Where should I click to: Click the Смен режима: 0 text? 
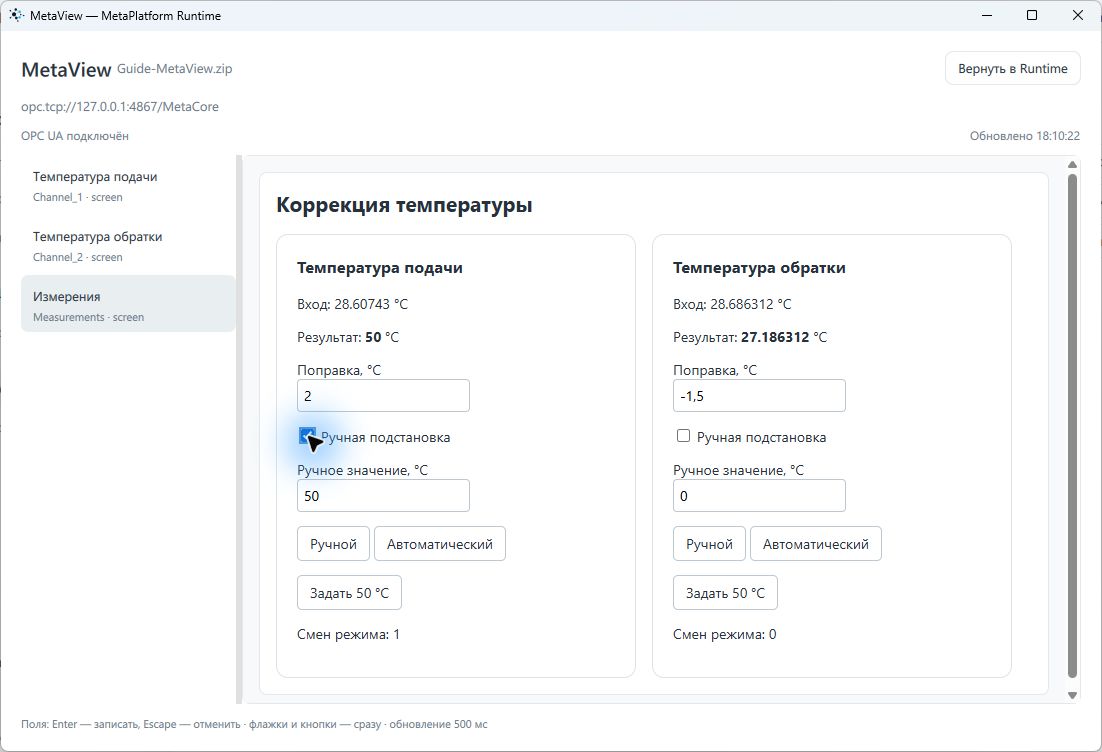click(725, 635)
